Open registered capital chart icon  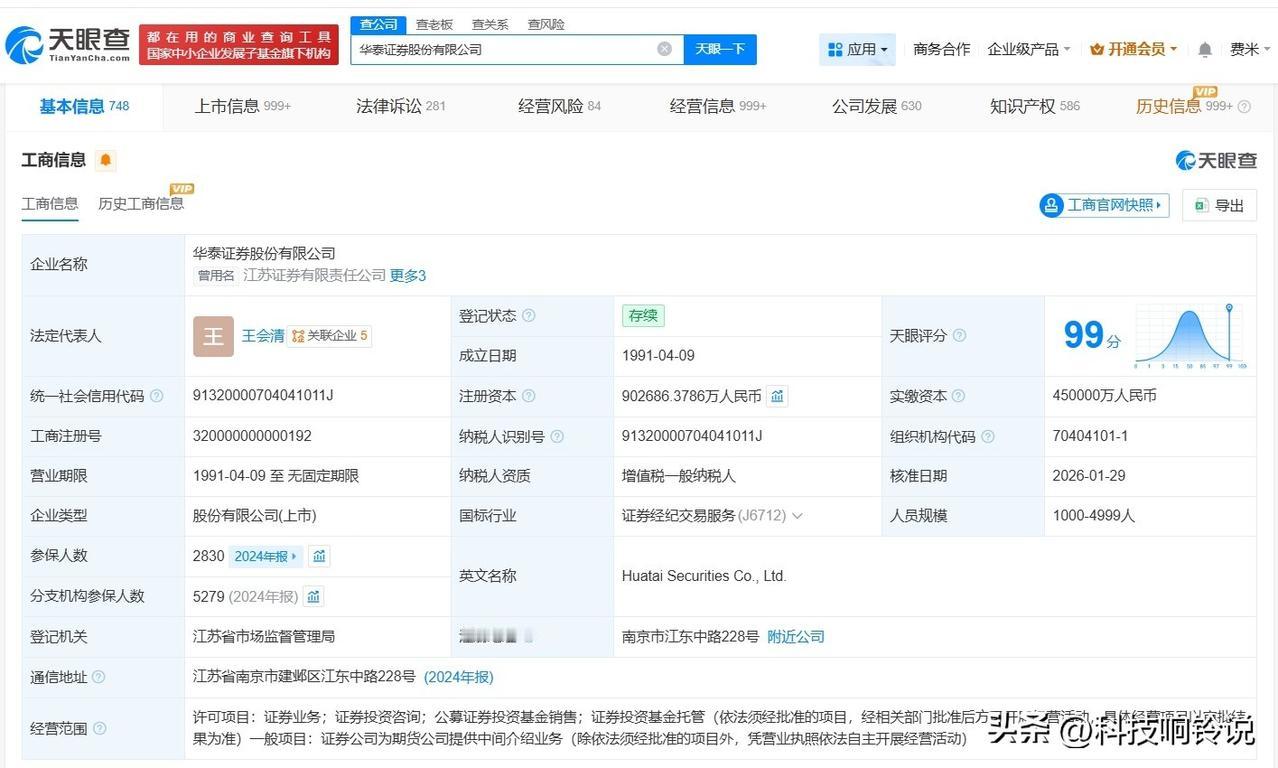pos(777,396)
